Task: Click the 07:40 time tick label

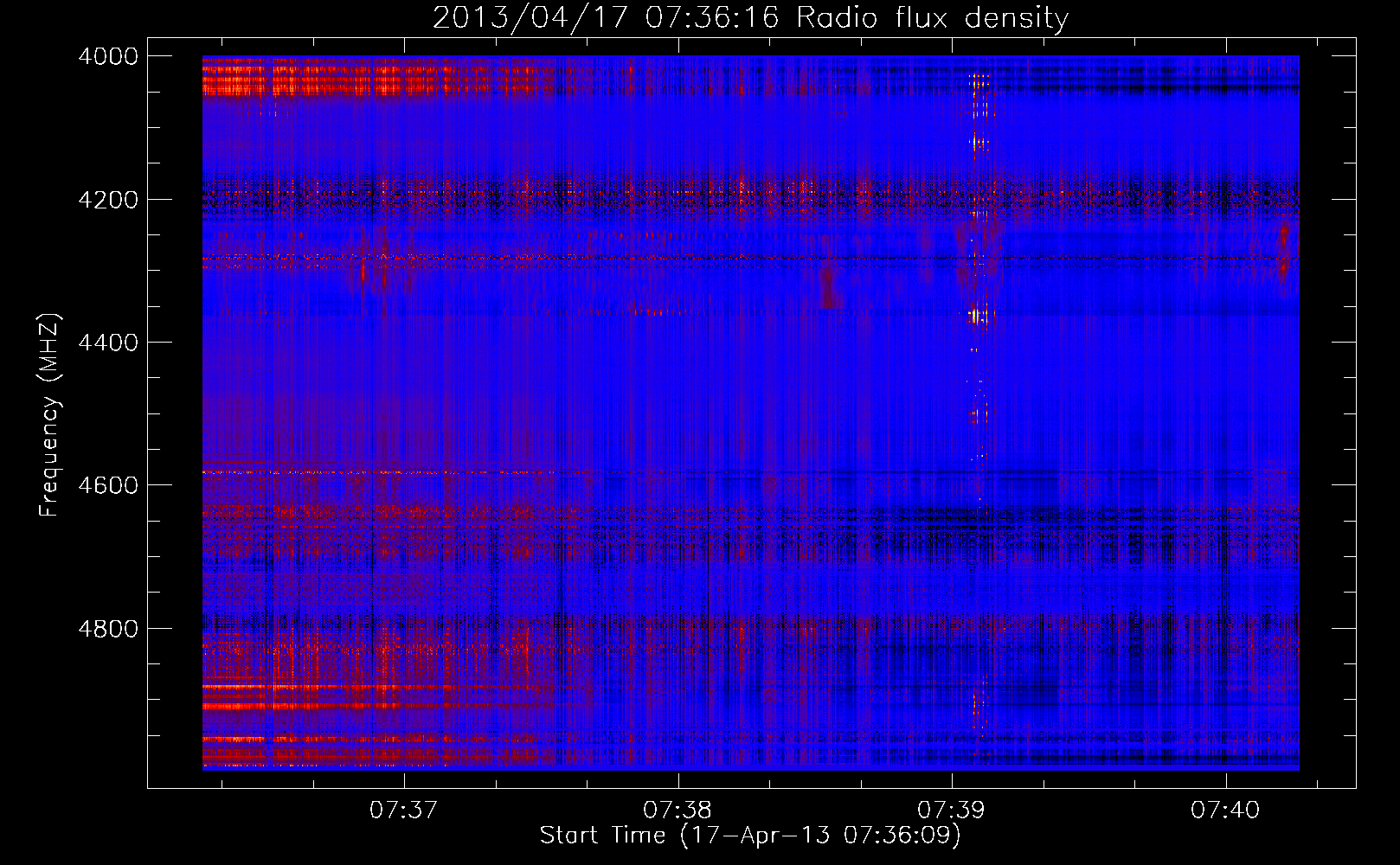Action: (1225, 811)
